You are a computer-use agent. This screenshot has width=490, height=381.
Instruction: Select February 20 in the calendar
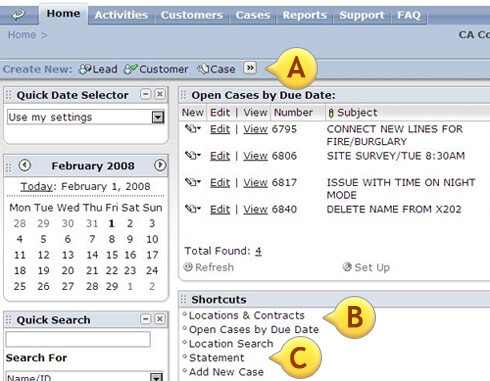[x=68, y=271]
